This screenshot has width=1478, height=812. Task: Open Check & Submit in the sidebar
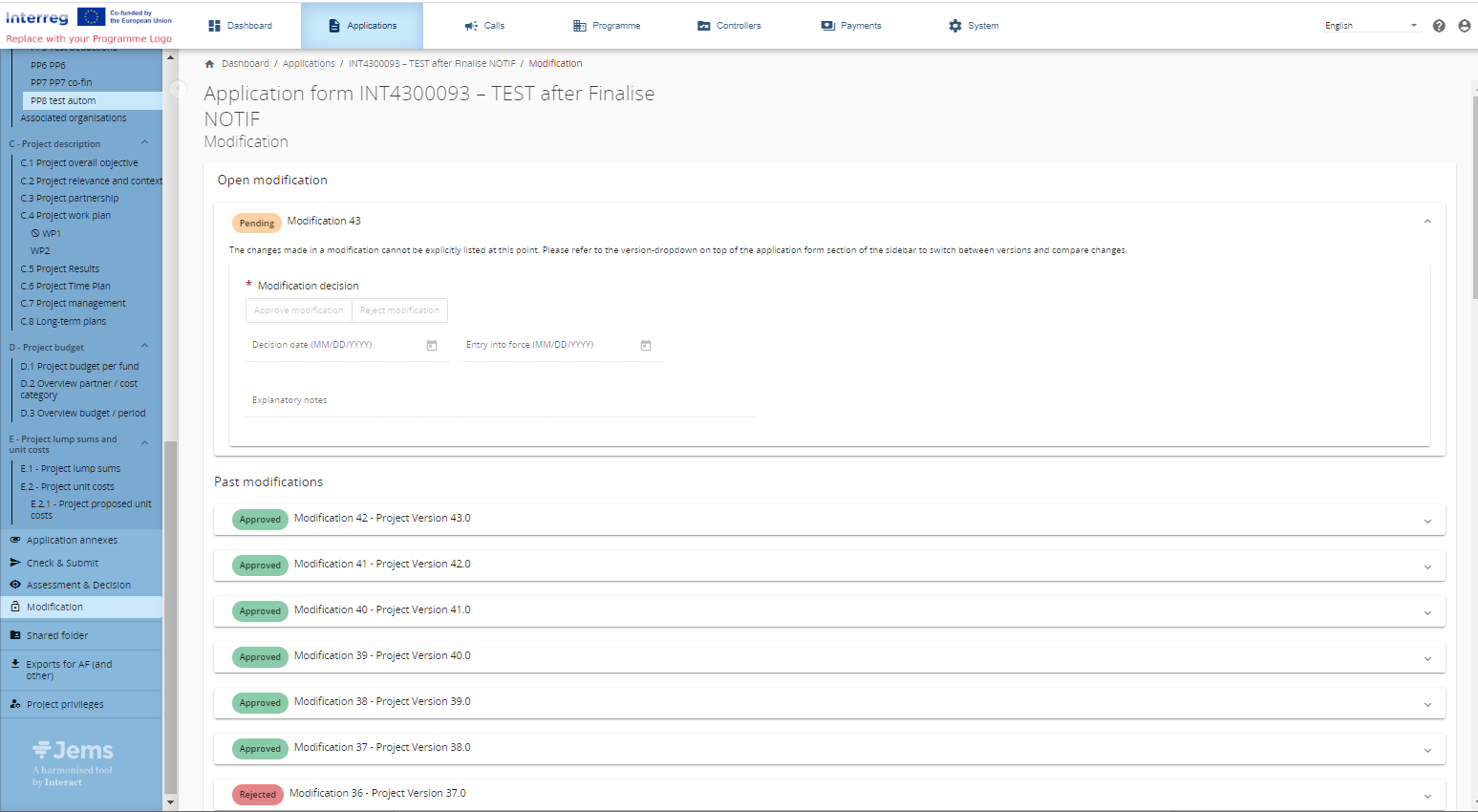coord(62,564)
